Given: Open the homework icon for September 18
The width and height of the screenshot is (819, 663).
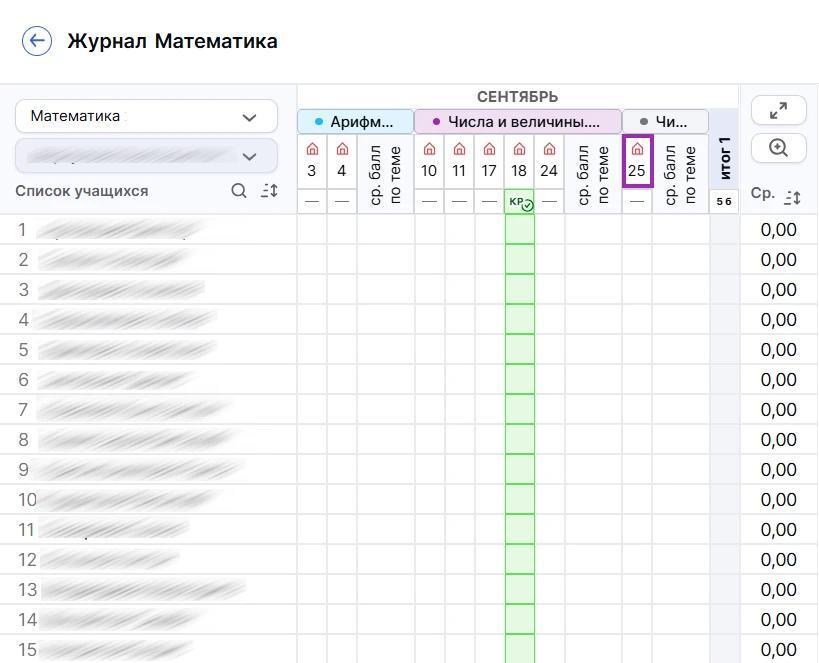Looking at the screenshot, I should click(x=519, y=149).
